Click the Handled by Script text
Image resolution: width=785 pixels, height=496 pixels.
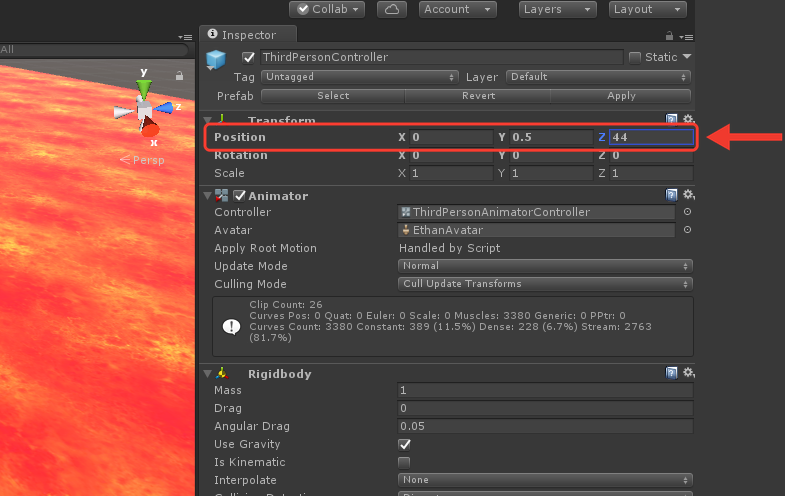coord(450,248)
